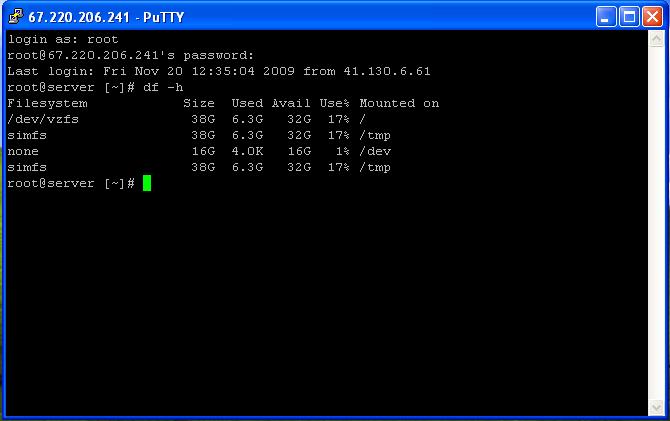Click the green terminal cursor block
Viewport: 670px width, 421px height.
[147, 183]
